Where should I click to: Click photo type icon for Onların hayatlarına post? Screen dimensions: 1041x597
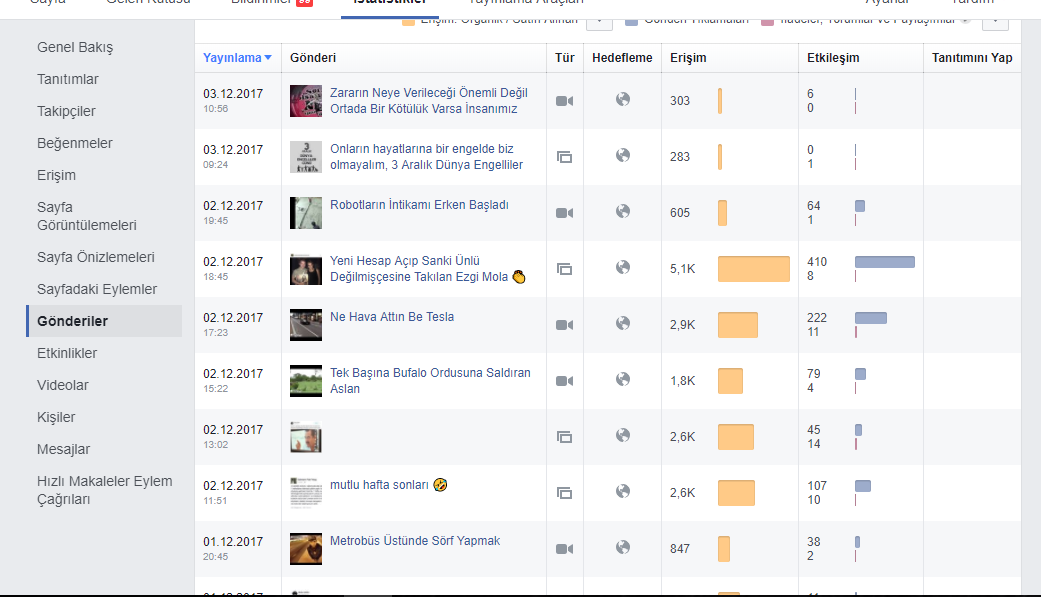click(x=564, y=157)
